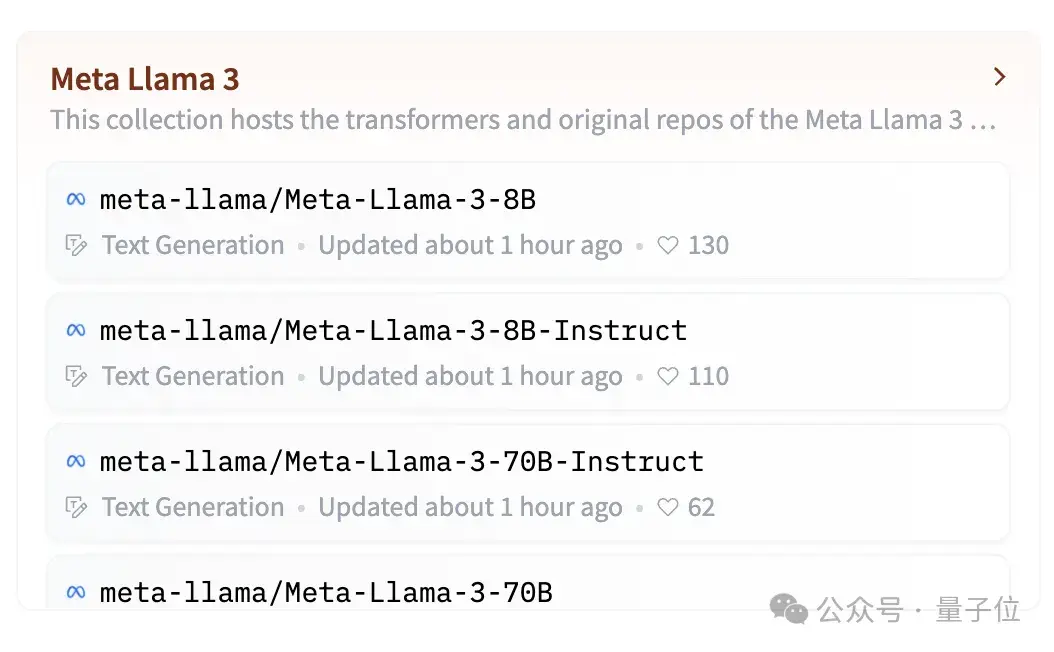Open the meta-llama/Meta-Llama-3-70B-Instruct model card
Viewport: 1054px width, 652px height.
400,461
